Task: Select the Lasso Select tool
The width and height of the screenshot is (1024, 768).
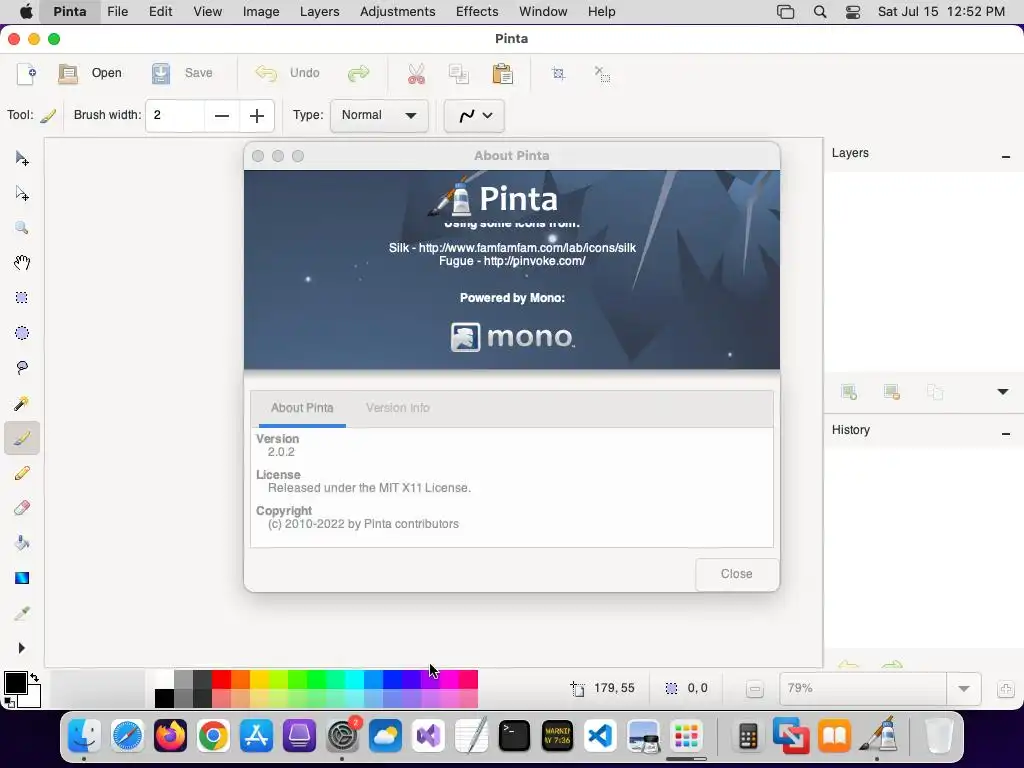Action: 22,368
